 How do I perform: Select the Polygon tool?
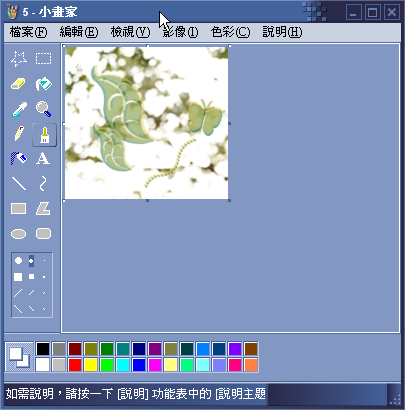pos(44,209)
